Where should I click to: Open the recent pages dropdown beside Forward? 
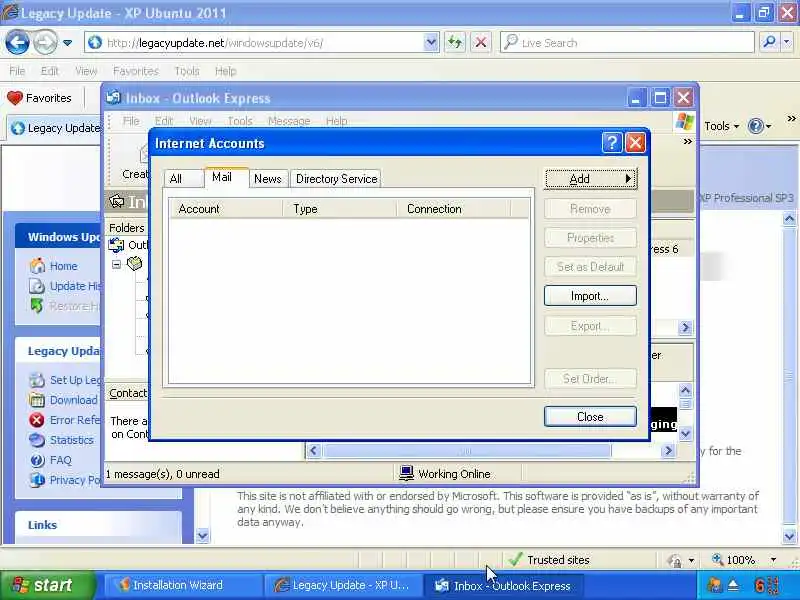tap(67, 43)
